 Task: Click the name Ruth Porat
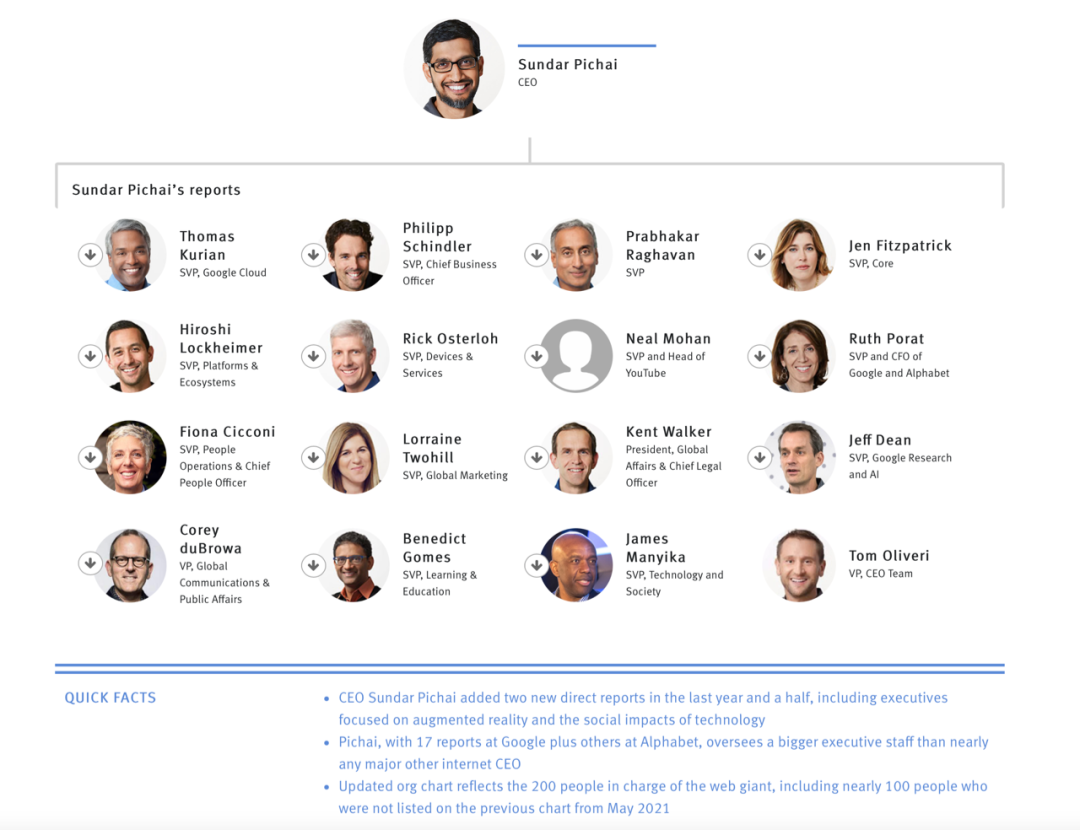(x=886, y=338)
